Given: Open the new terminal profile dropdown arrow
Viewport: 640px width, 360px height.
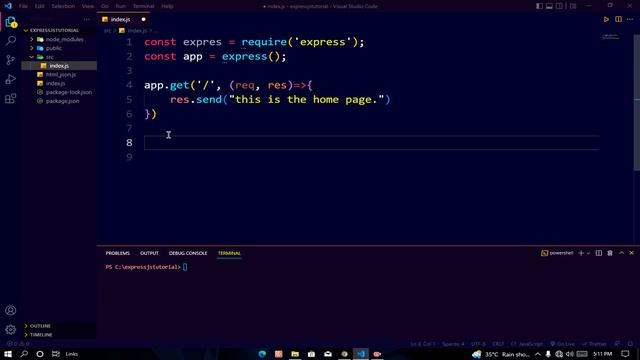Looking at the screenshot, I should [x=588, y=253].
